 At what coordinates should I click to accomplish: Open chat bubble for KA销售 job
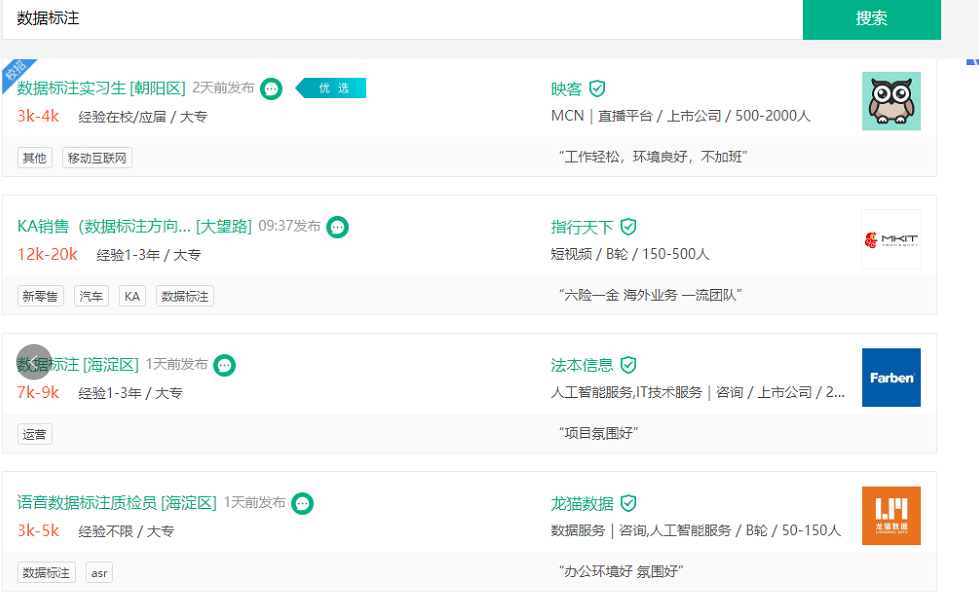338,227
